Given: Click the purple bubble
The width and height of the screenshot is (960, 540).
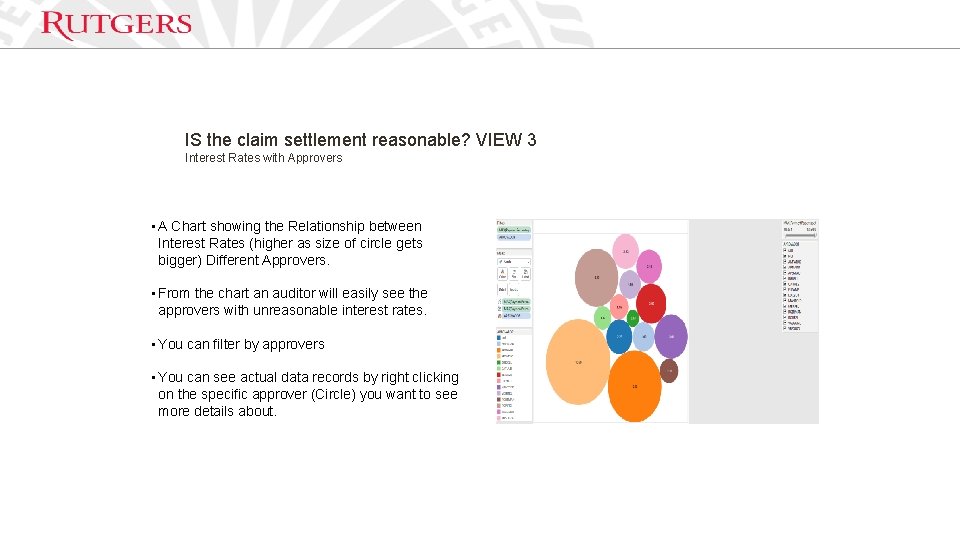Looking at the screenshot, I should click(x=671, y=336).
